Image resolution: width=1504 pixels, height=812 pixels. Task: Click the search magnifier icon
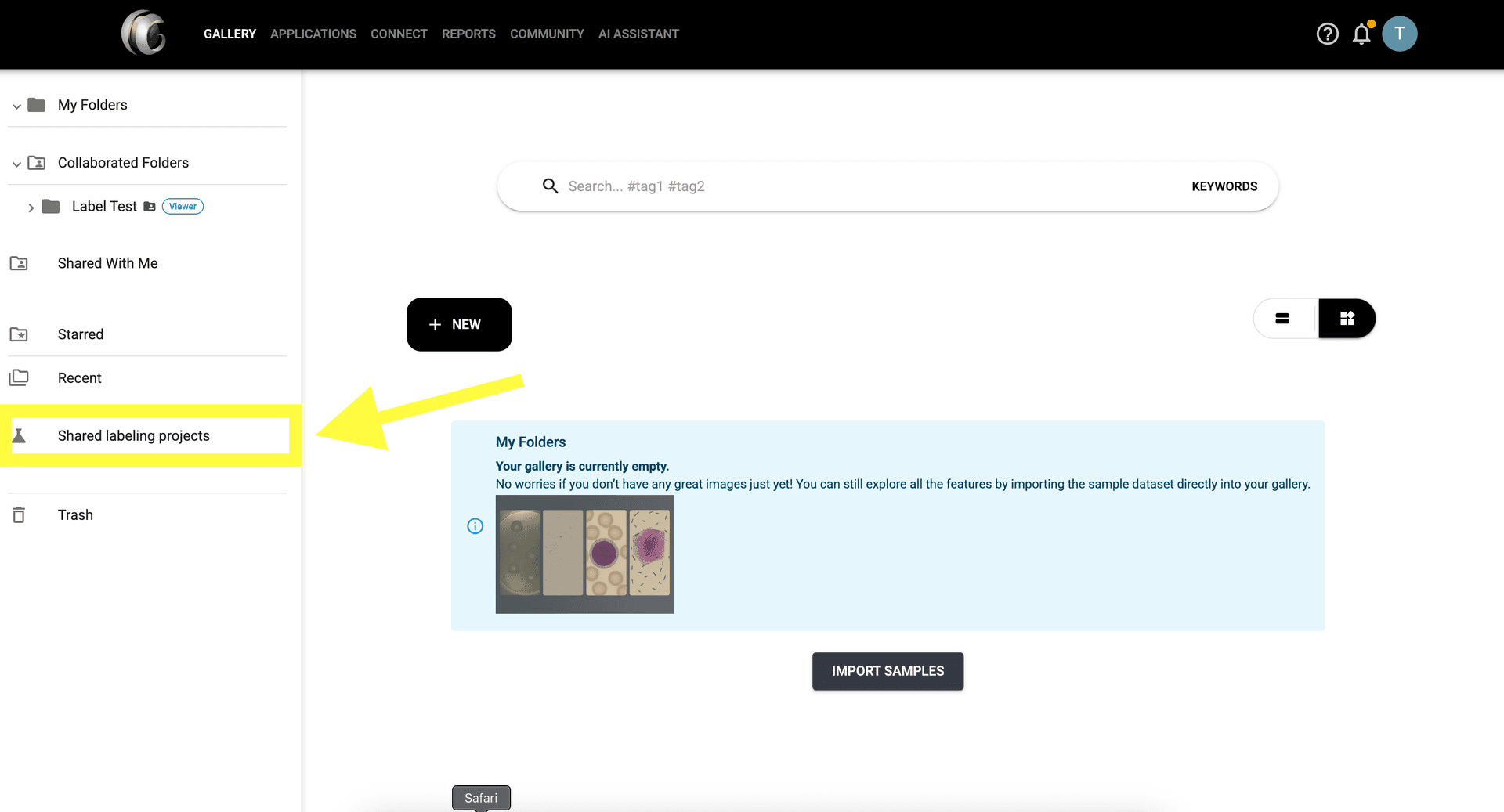click(551, 186)
